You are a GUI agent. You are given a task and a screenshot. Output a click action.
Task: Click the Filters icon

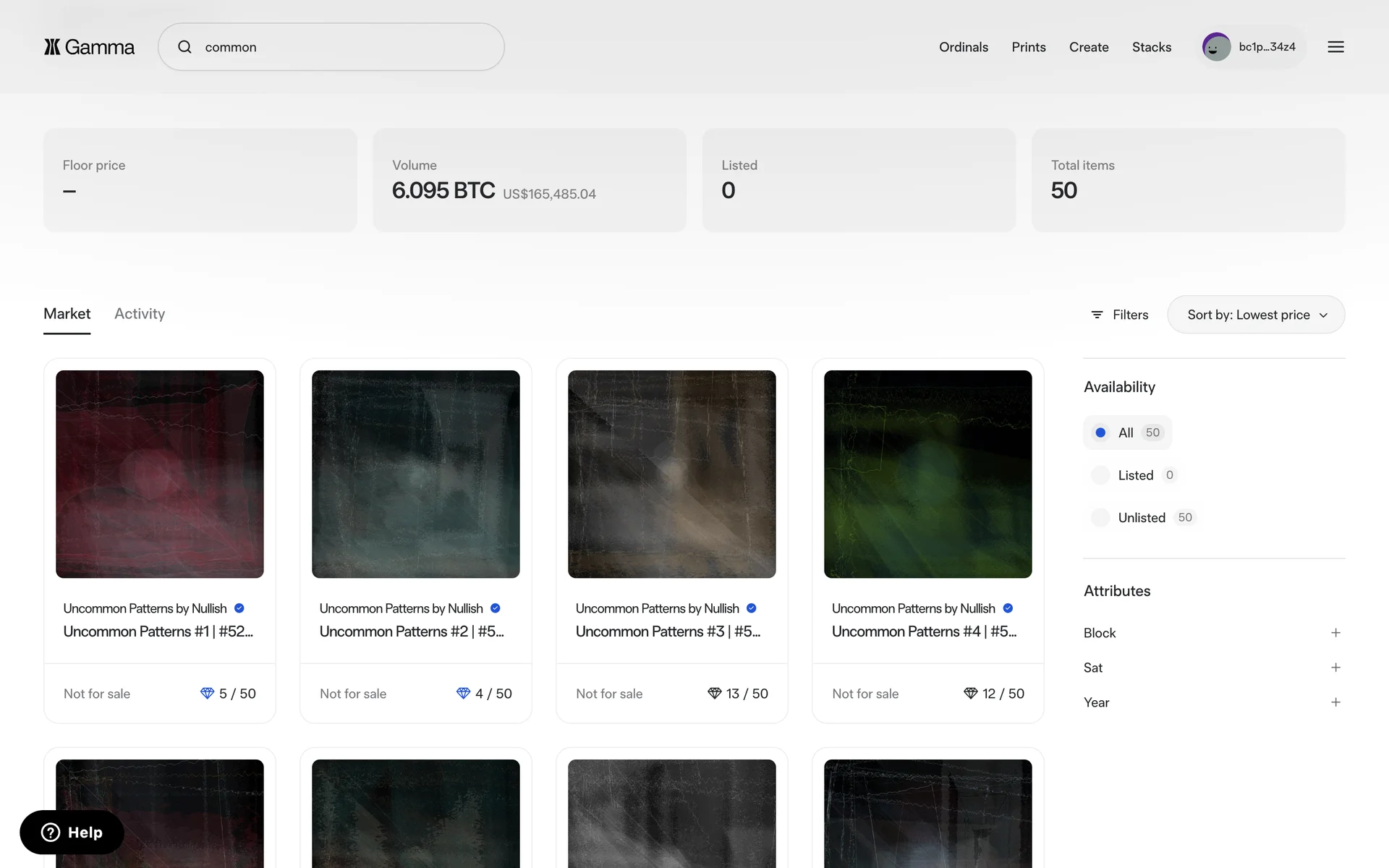pos(1097,315)
